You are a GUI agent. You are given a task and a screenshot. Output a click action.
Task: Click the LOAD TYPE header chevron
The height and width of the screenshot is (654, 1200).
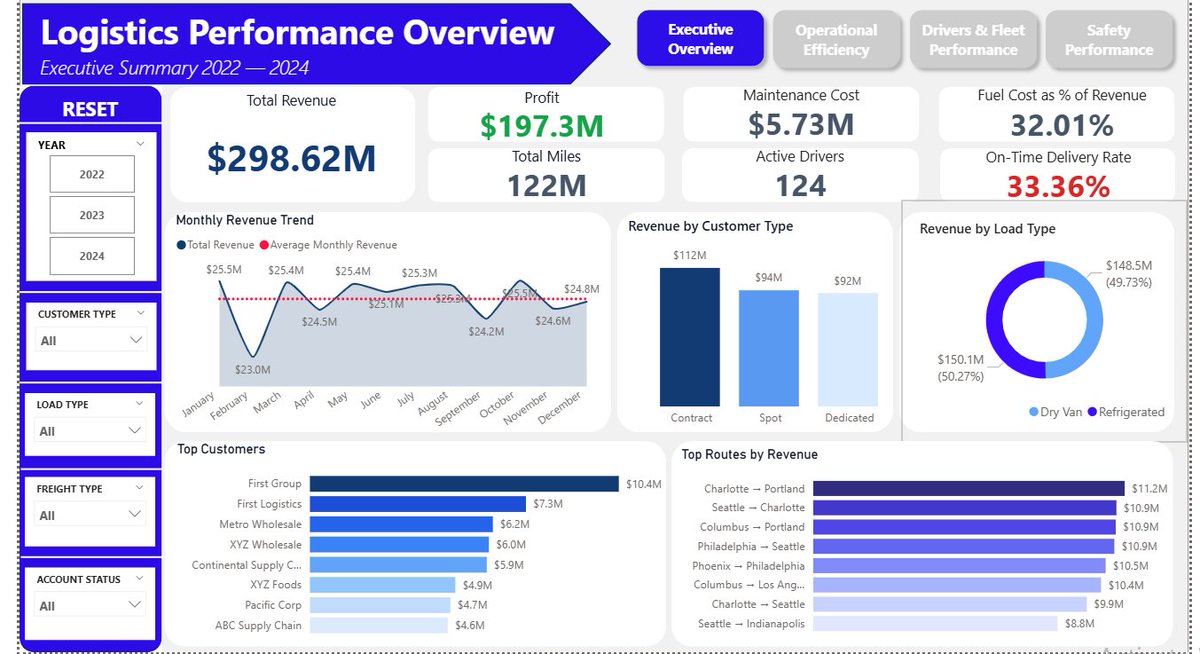138,404
